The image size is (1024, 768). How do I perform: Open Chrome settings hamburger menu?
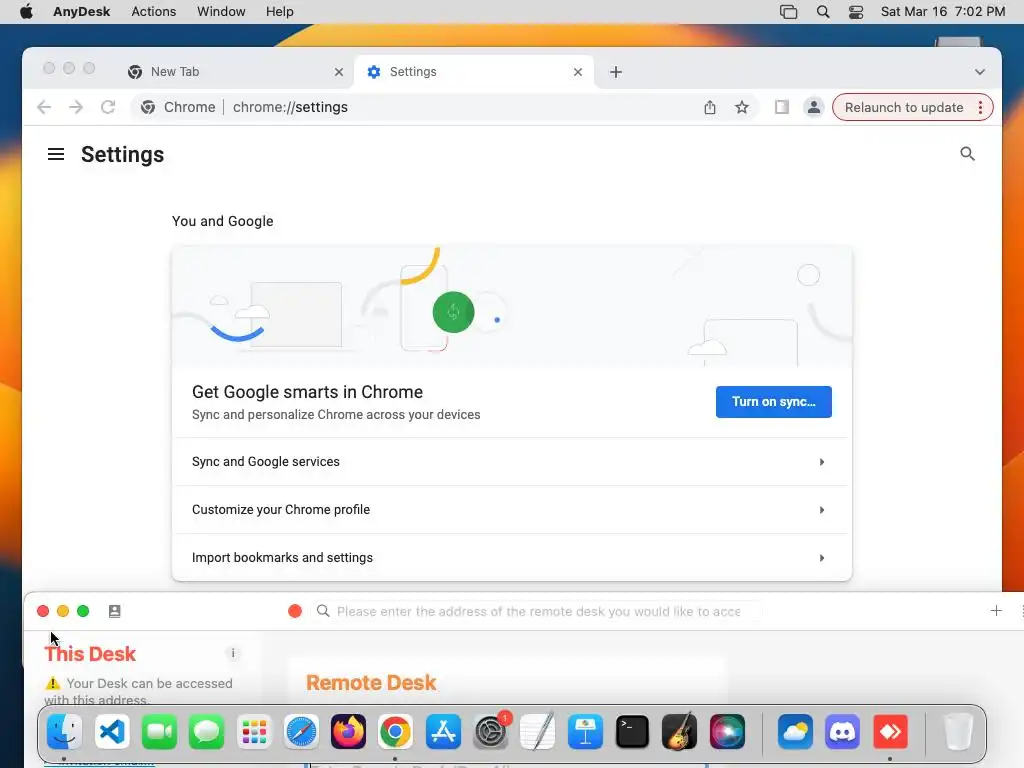point(56,154)
